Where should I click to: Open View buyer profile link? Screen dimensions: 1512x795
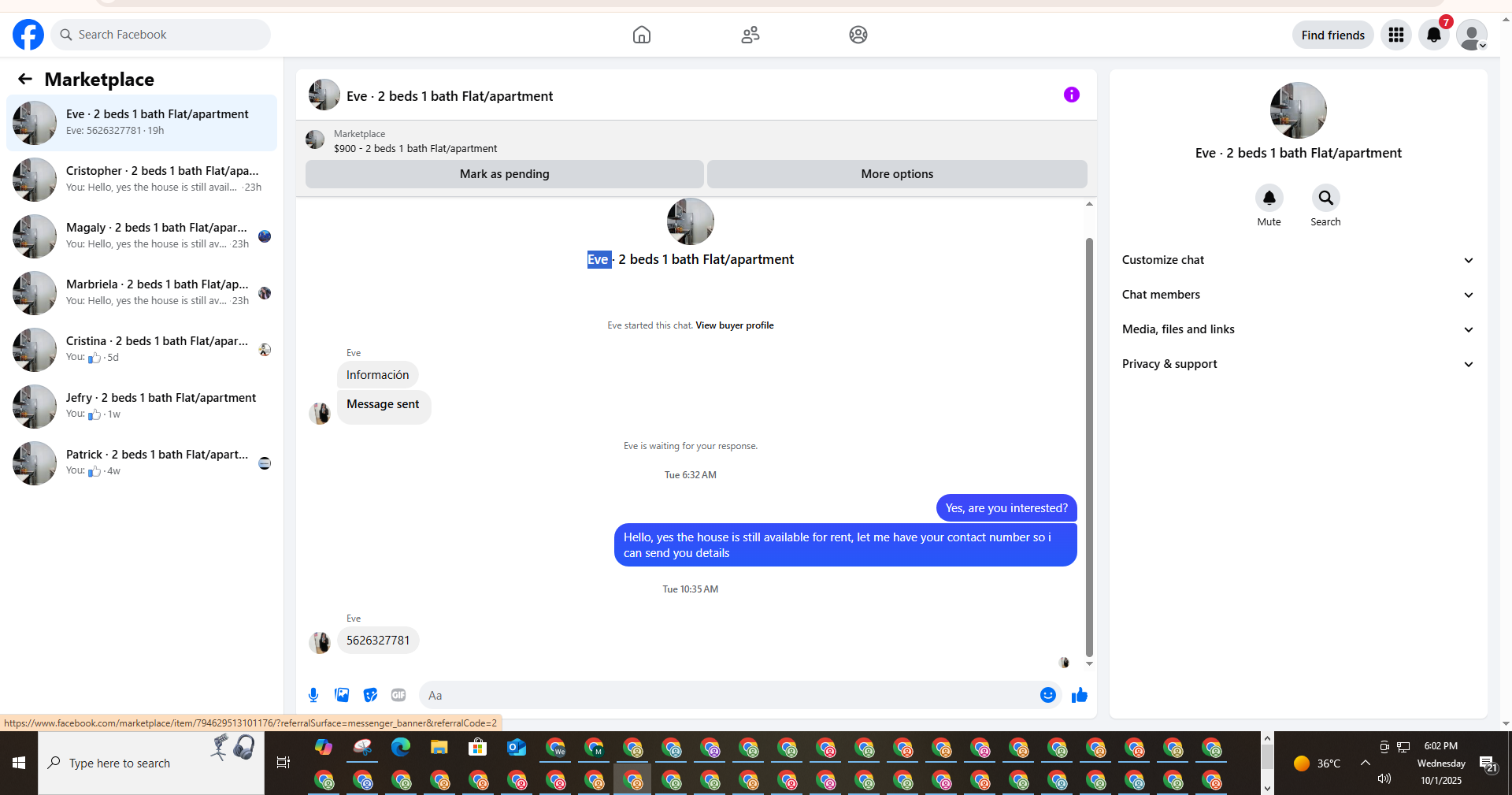(734, 325)
